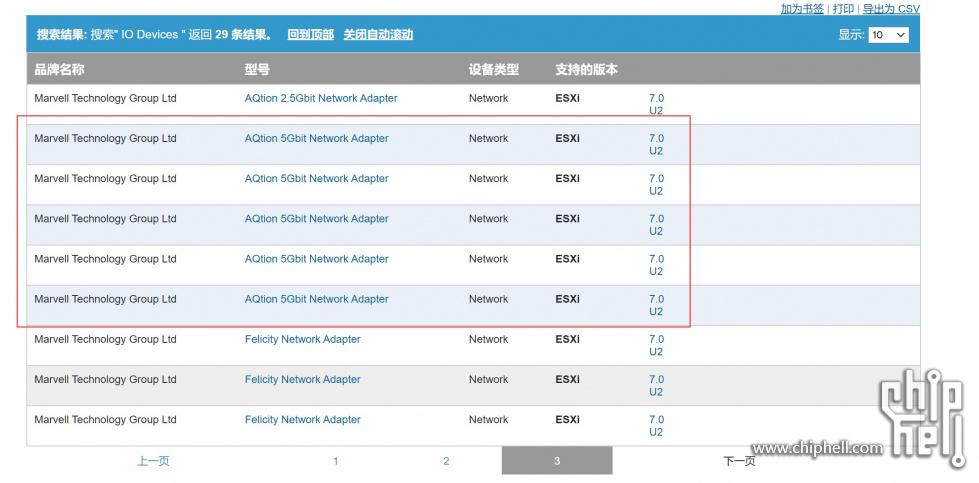The image size is (979, 483).
Task: Export results via 导出为 CSV
Action: pyautogui.click(x=890, y=9)
